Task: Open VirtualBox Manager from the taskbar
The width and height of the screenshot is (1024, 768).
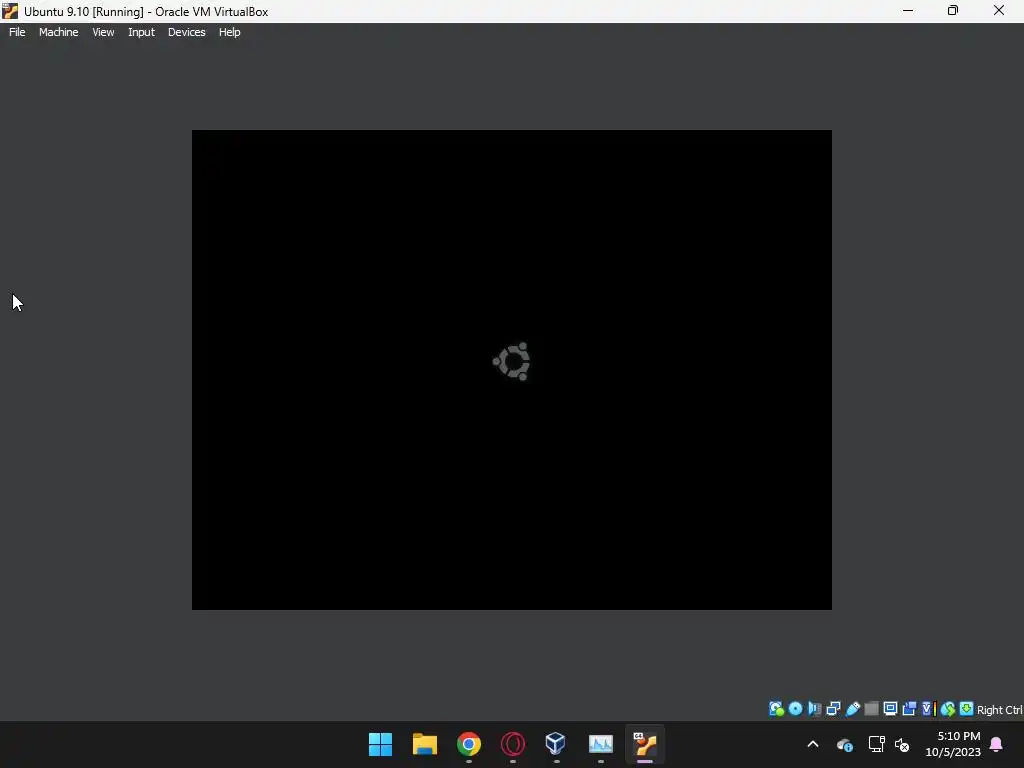Action: (556, 744)
